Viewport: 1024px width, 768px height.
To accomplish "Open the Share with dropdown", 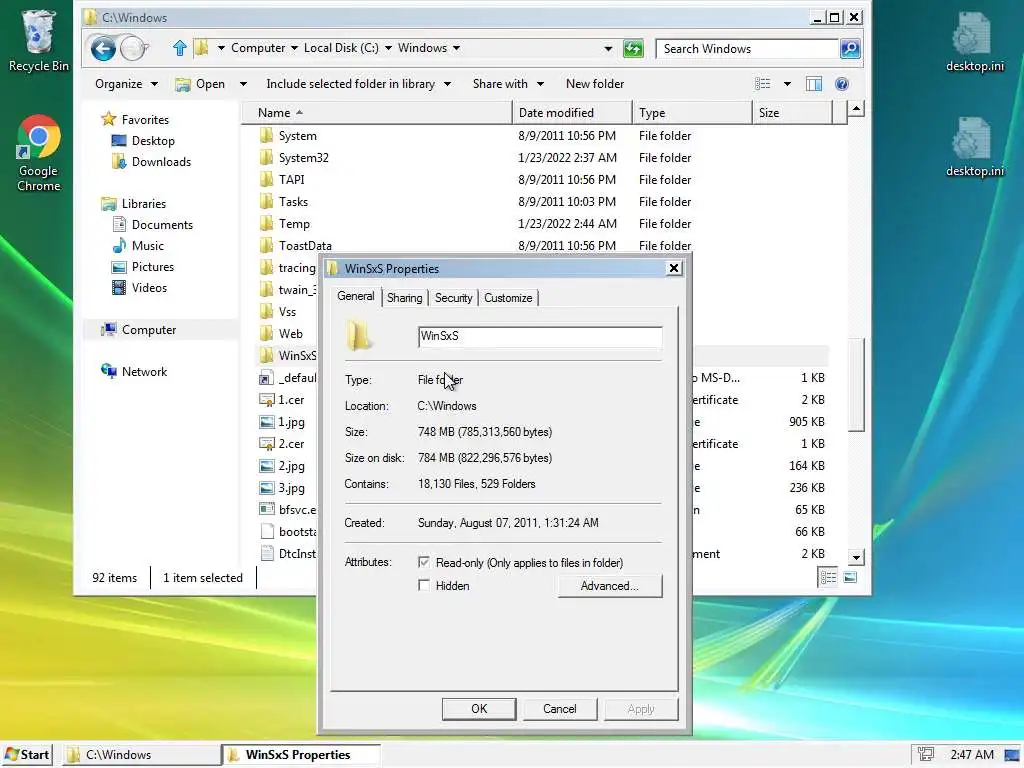I will coord(508,84).
